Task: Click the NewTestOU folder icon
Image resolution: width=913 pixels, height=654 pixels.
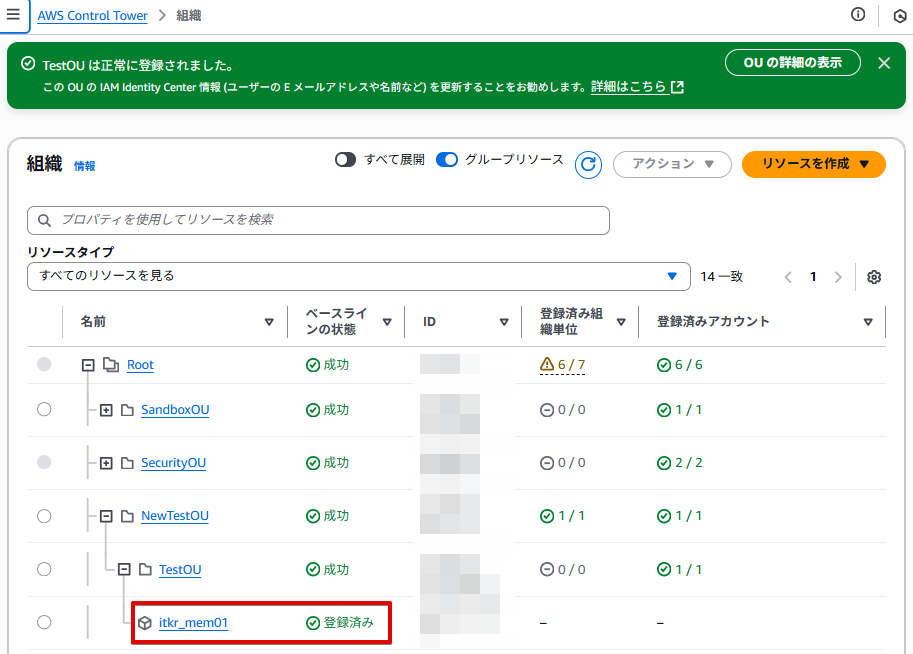Action: click(127, 516)
